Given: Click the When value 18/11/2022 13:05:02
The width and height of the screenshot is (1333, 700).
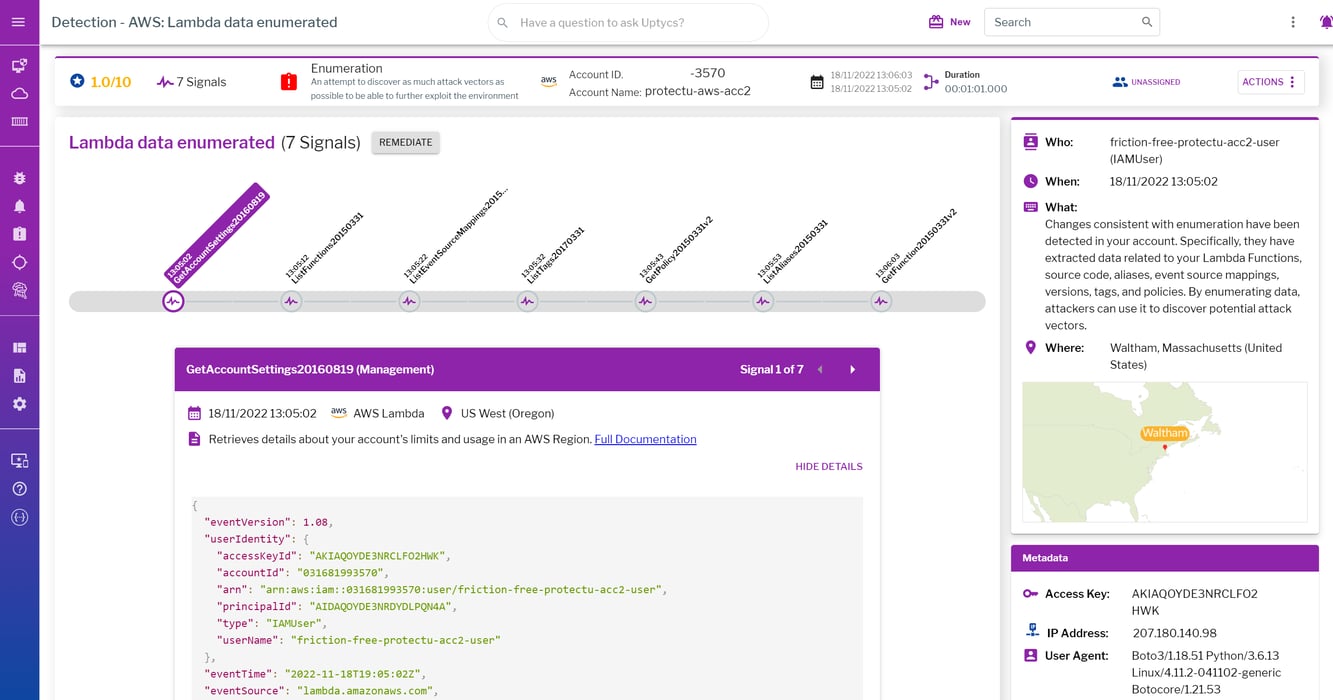Looking at the screenshot, I should click(x=1164, y=181).
